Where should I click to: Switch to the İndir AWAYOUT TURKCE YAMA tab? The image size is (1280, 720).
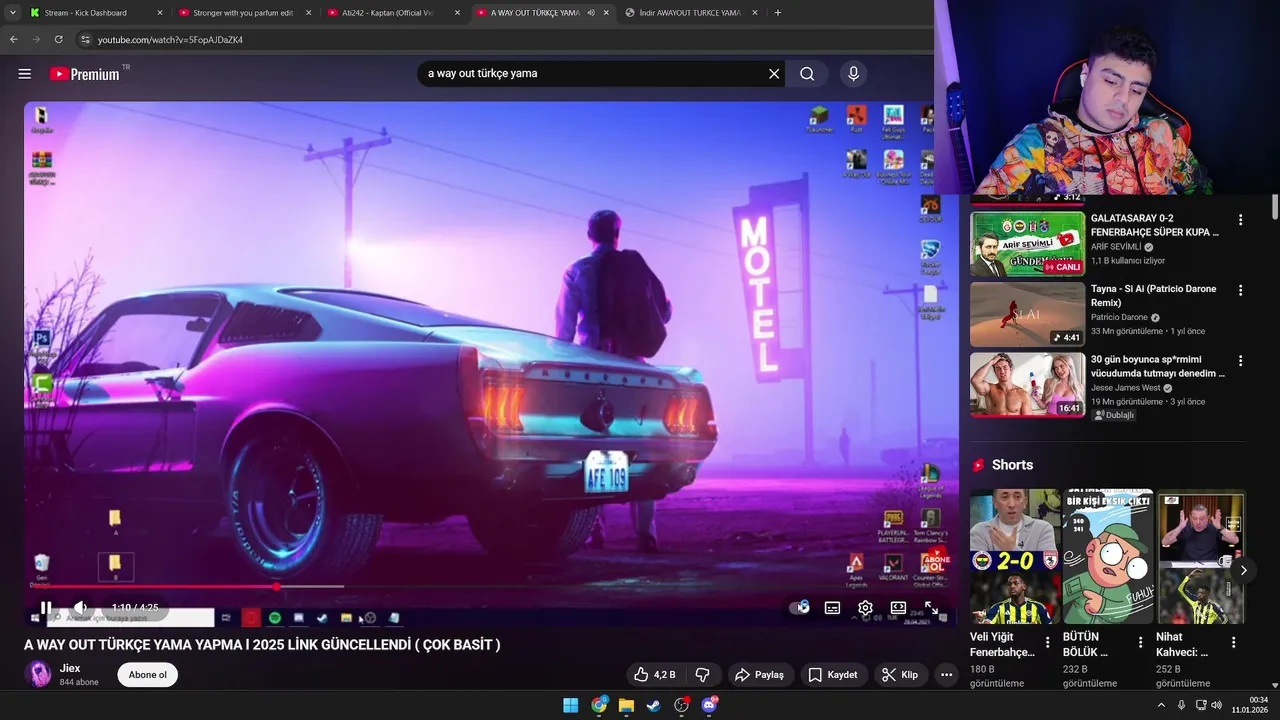[x=690, y=13]
